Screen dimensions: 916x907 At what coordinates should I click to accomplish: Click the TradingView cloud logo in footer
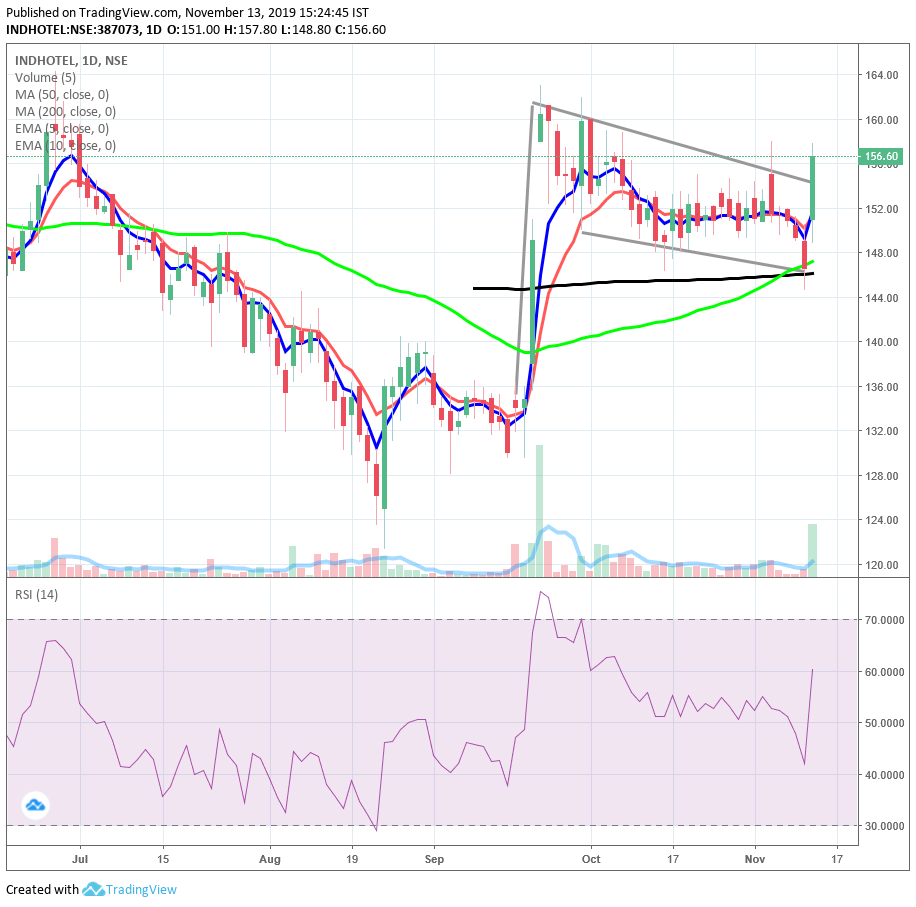click(94, 889)
